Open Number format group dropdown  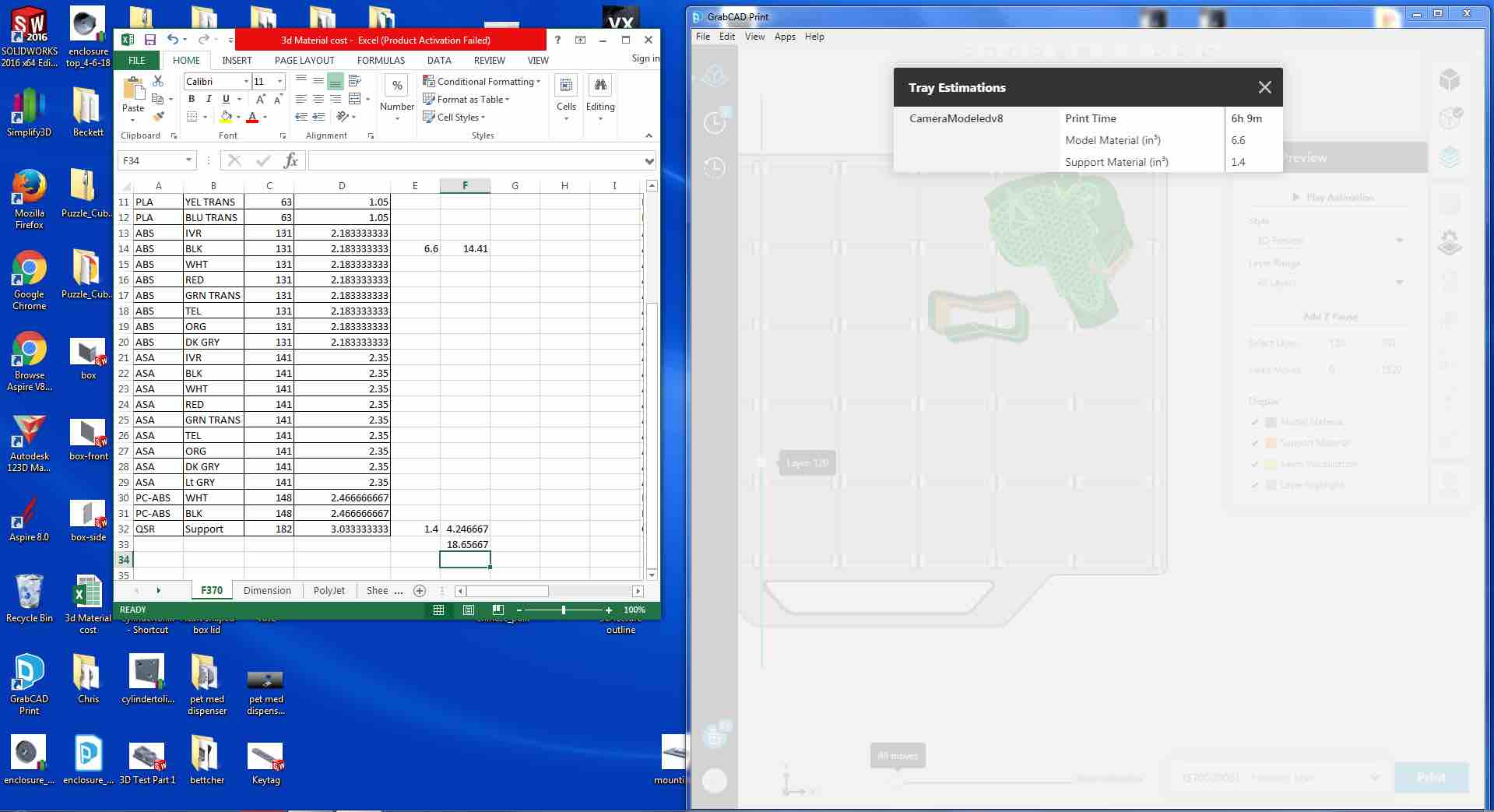397,100
